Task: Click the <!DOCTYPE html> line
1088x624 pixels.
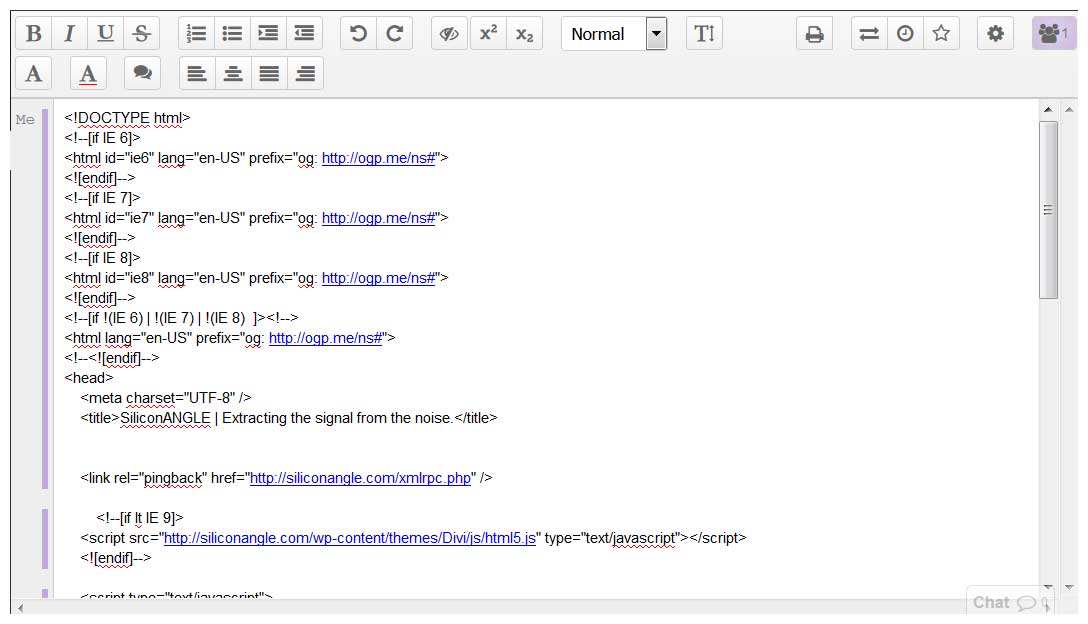Action: (x=128, y=118)
